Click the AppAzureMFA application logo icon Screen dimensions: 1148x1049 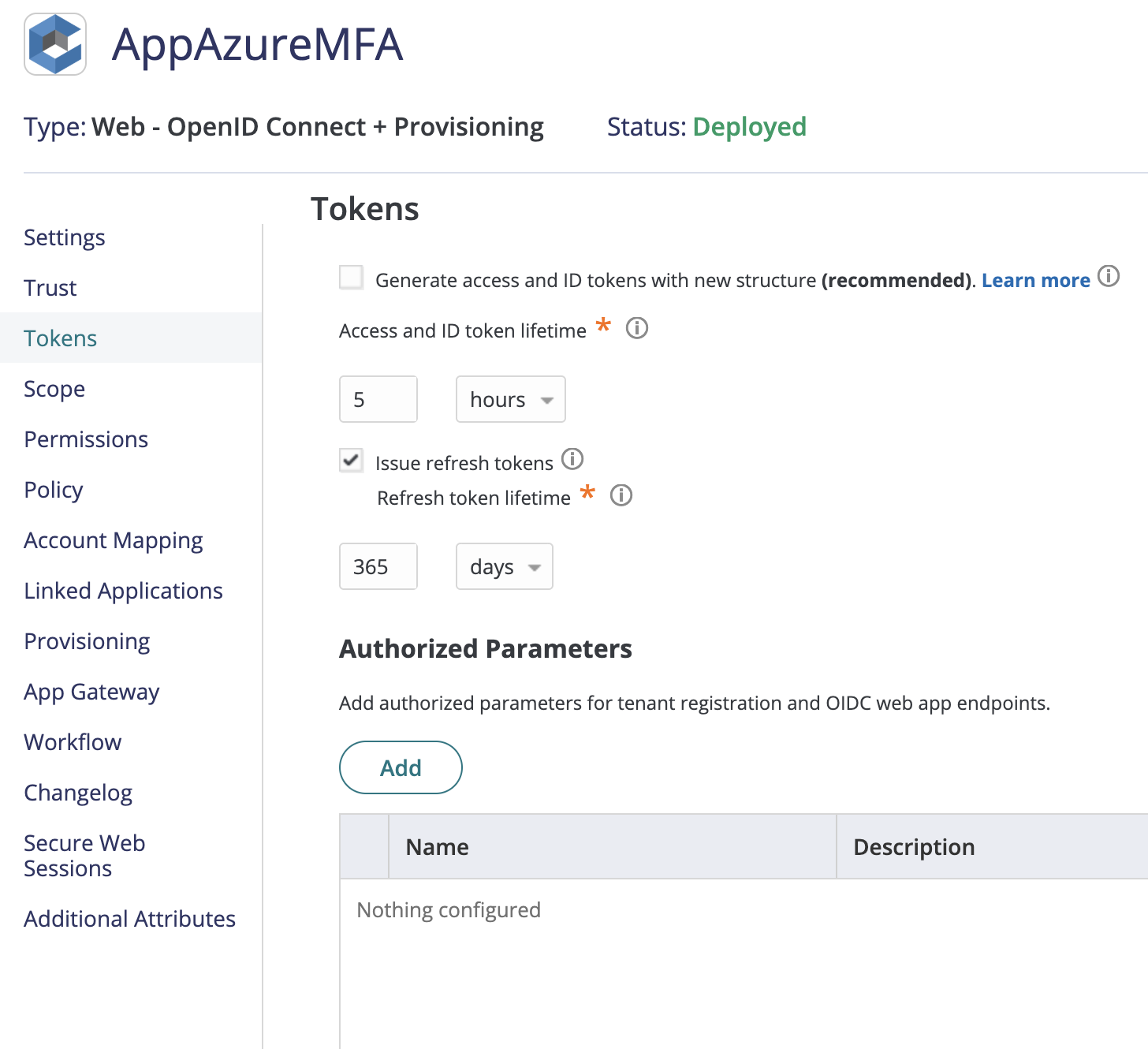[x=54, y=43]
